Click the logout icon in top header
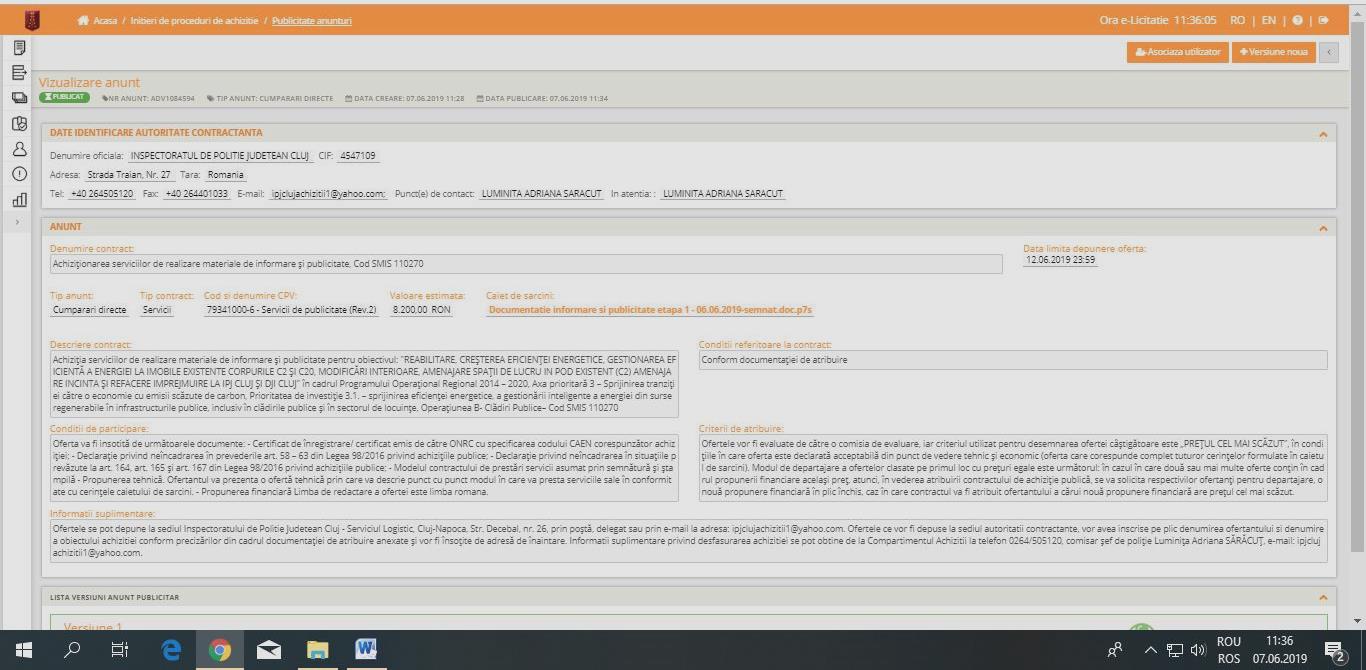The image size is (1366, 670). tap(1324, 20)
